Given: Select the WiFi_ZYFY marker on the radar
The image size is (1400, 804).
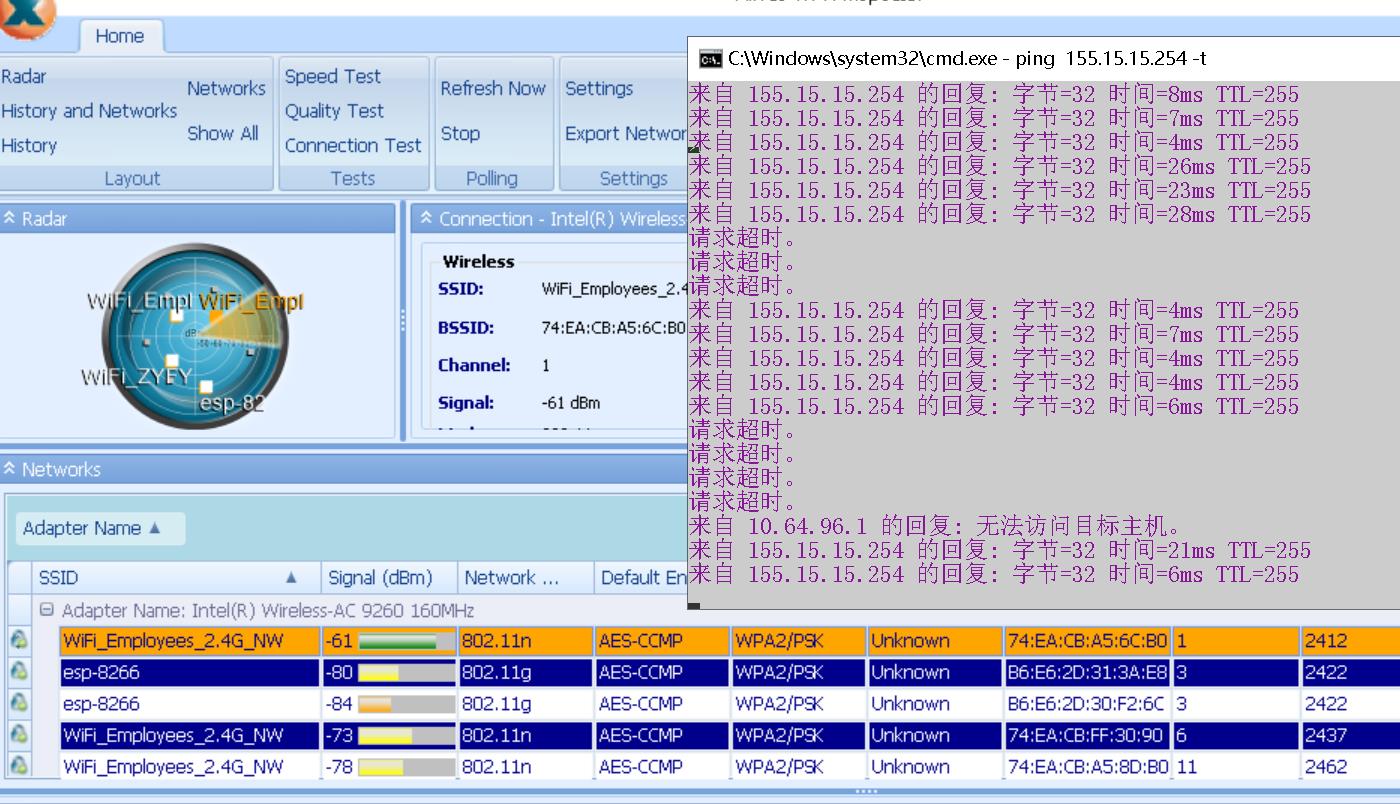Looking at the screenshot, I should 172,361.
